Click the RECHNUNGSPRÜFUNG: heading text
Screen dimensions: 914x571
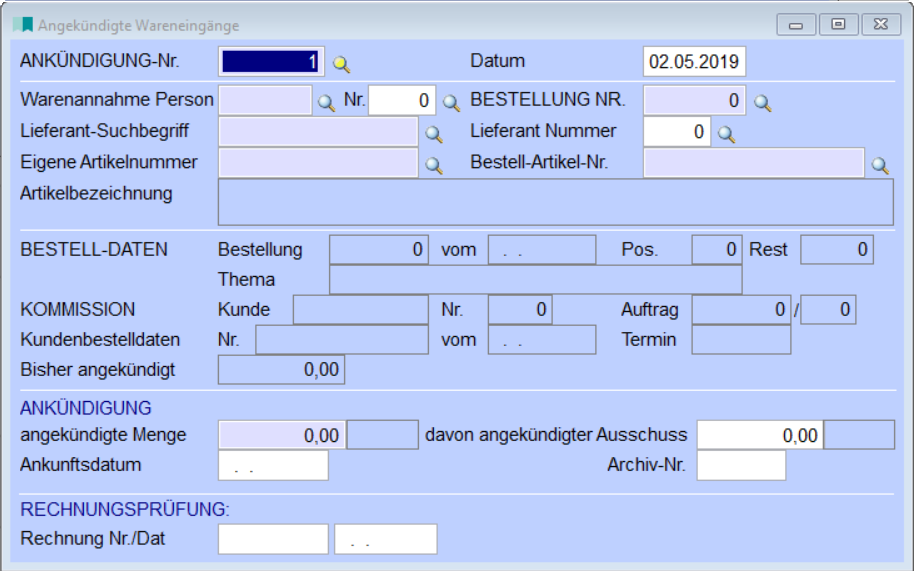(x=125, y=509)
